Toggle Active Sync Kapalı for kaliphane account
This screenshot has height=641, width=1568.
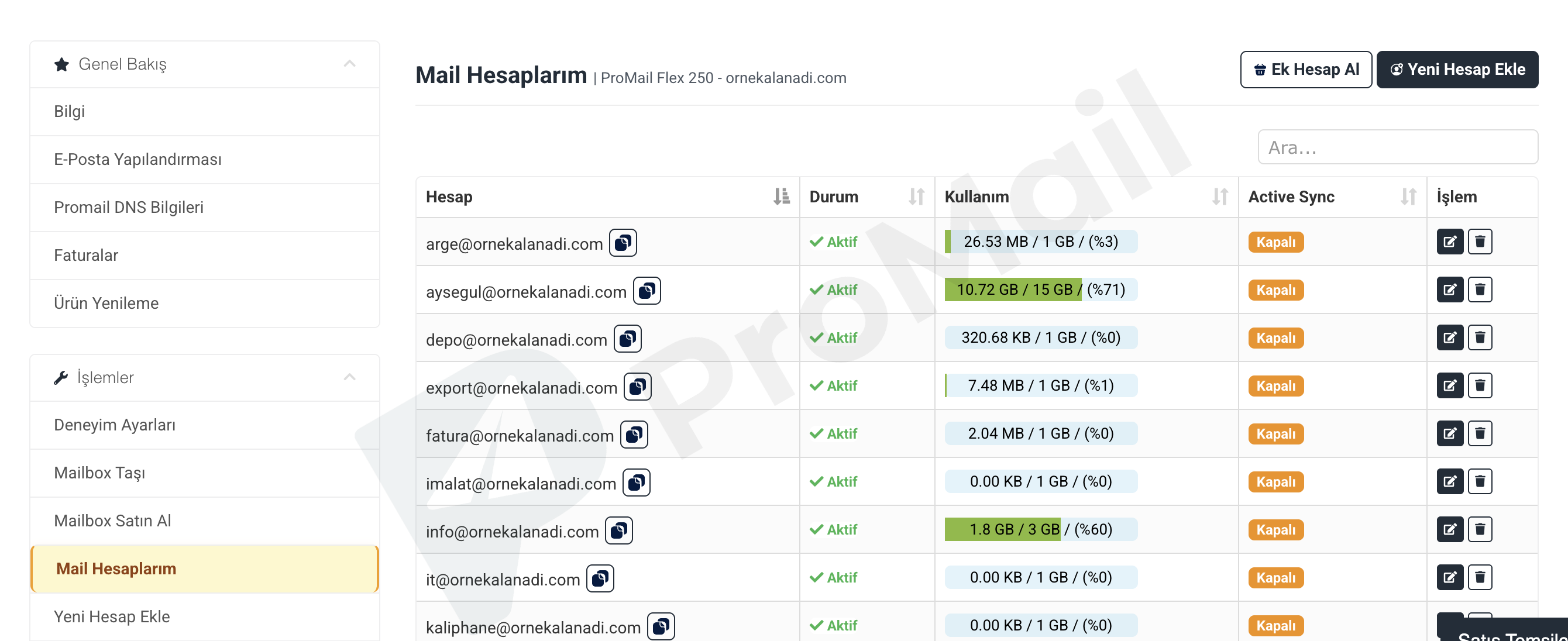pyautogui.click(x=1276, y=626)
